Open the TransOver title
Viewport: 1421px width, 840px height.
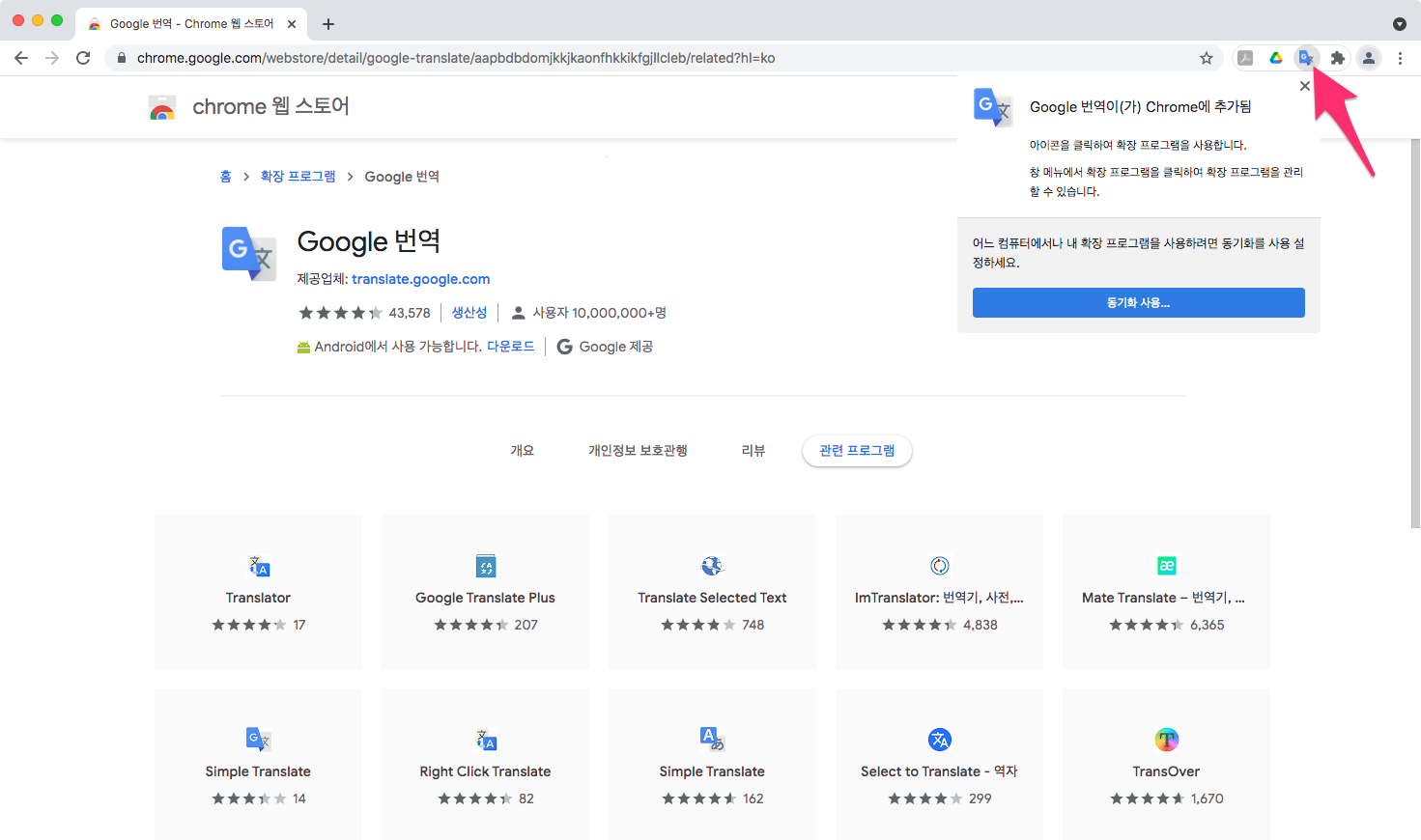1166,771
